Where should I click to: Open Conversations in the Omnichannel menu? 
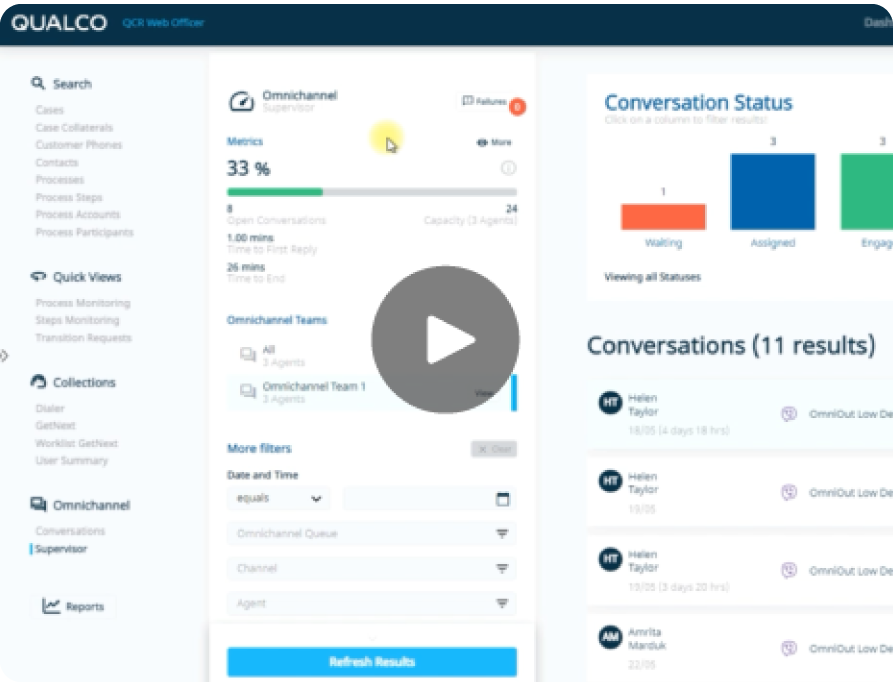[70, 531]
